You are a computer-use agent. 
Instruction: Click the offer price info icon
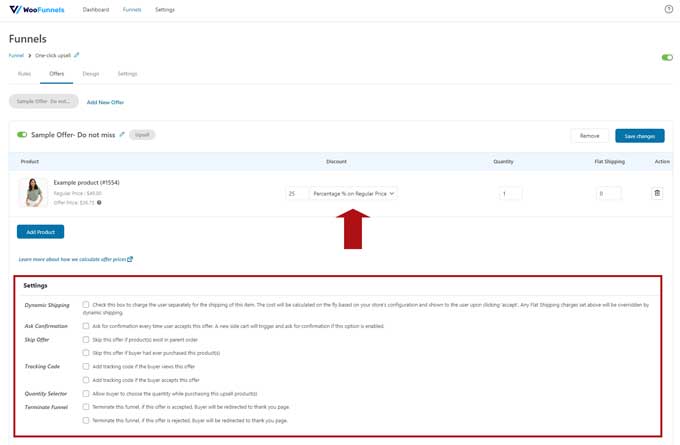[x=99, y=203]
